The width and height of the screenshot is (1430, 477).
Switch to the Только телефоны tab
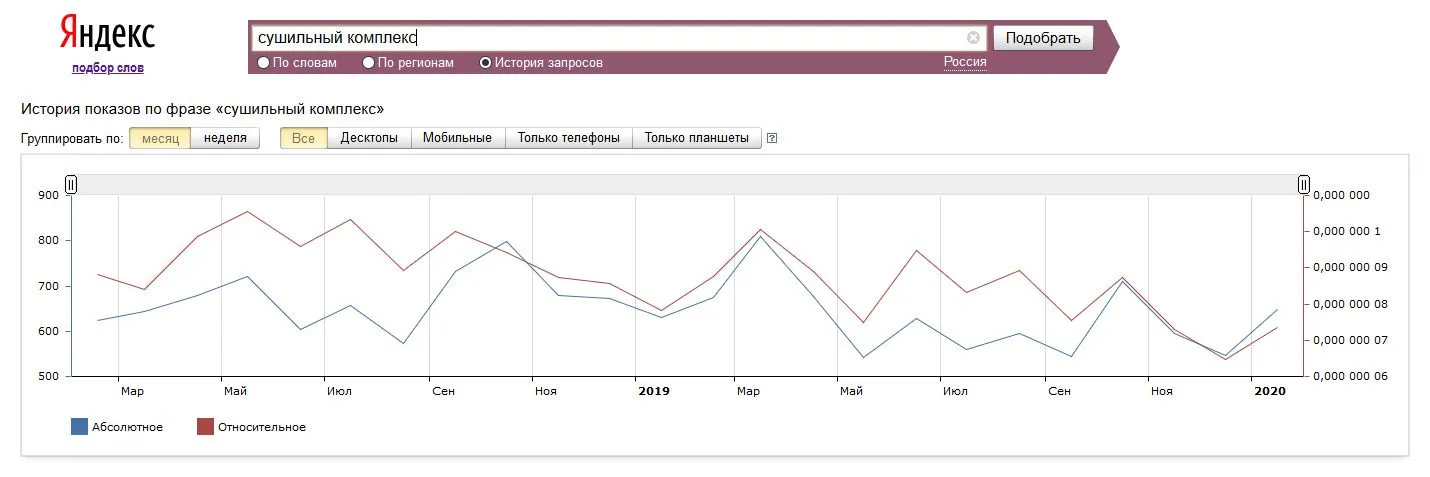568,138
